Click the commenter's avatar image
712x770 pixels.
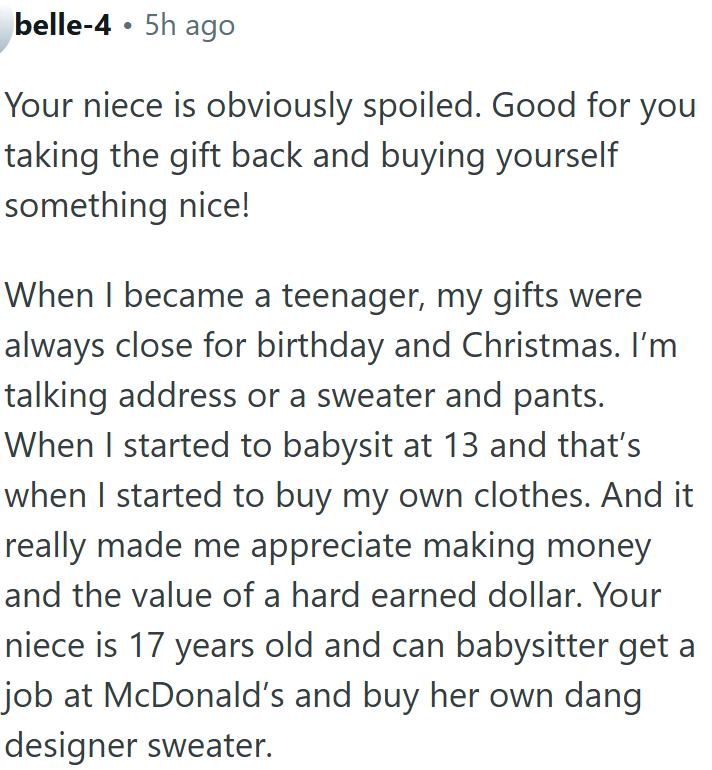(5, 24)
